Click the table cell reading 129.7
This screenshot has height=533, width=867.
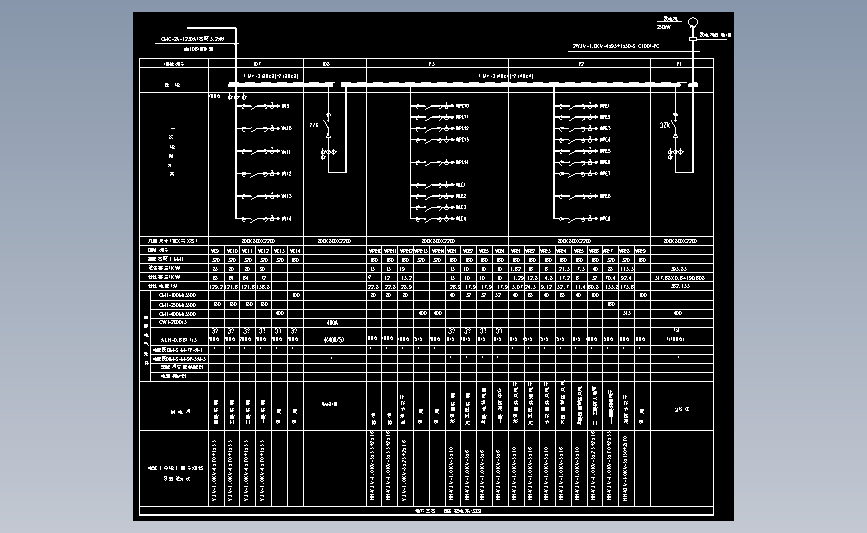pos(216,286)
